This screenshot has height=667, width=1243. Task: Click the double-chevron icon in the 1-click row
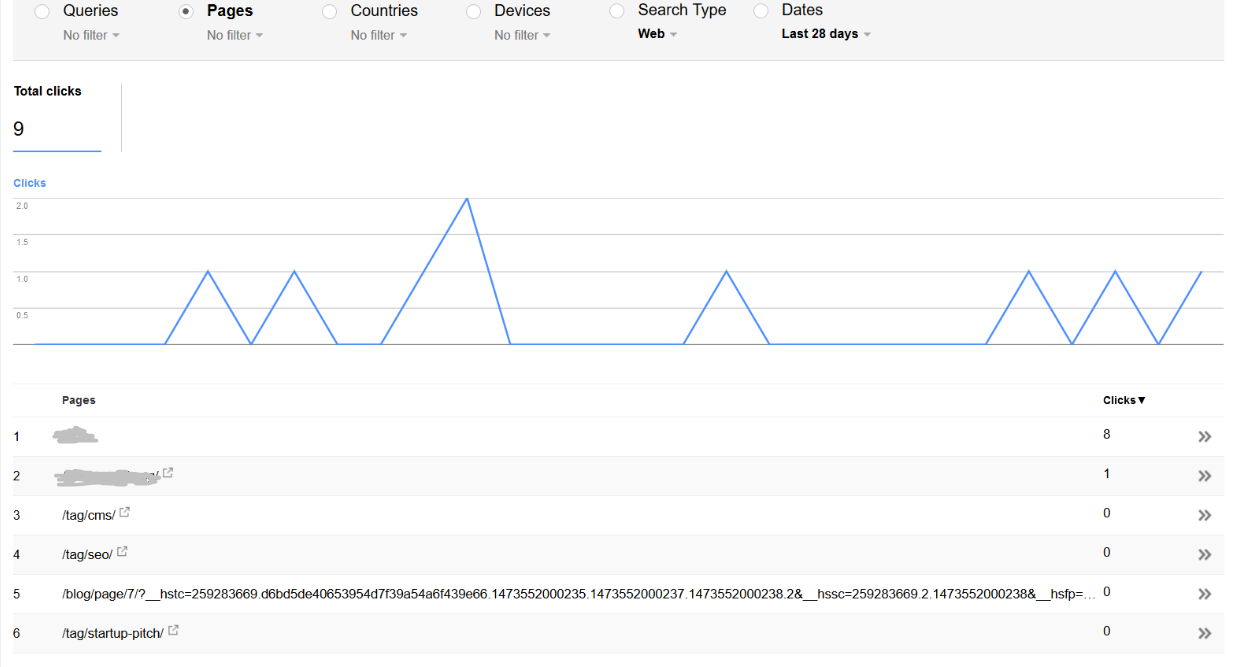point(1205,476)
